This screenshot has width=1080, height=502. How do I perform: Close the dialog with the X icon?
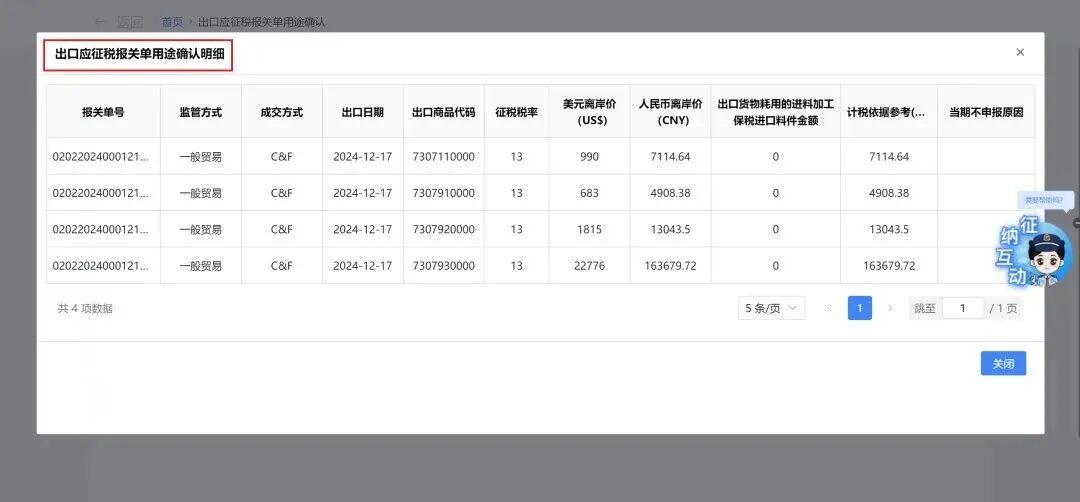1020,52
